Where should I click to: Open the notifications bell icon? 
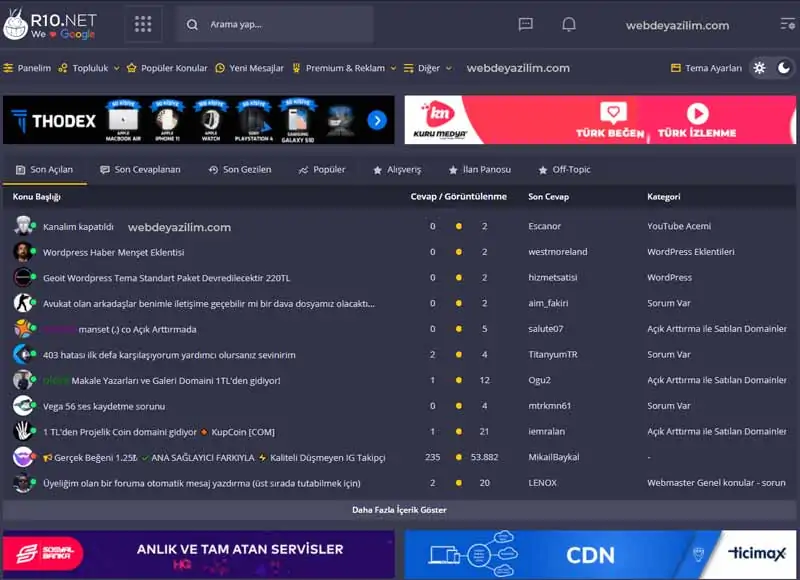click(569, 24)
